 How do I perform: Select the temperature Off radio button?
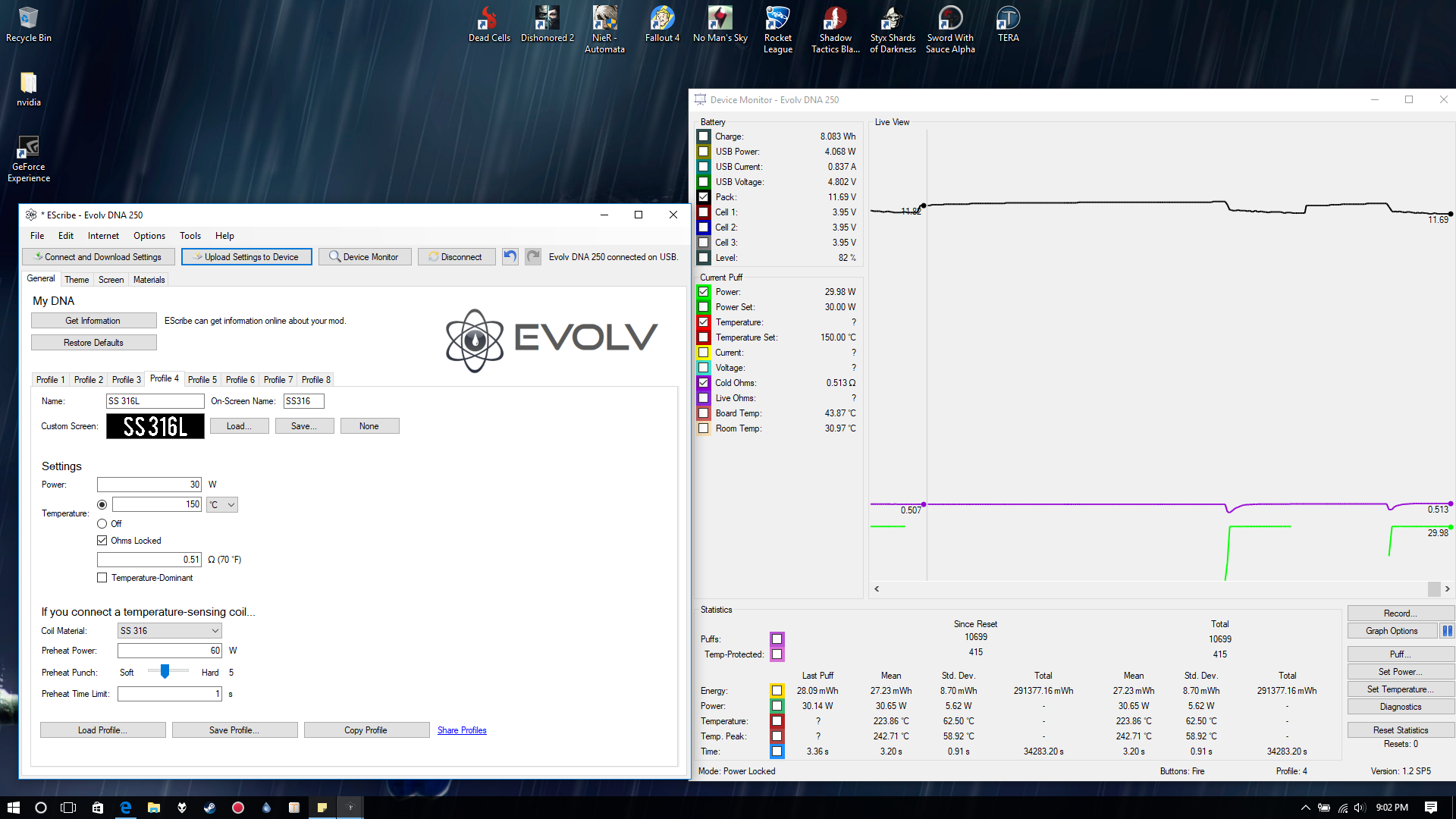click(102, 524)
